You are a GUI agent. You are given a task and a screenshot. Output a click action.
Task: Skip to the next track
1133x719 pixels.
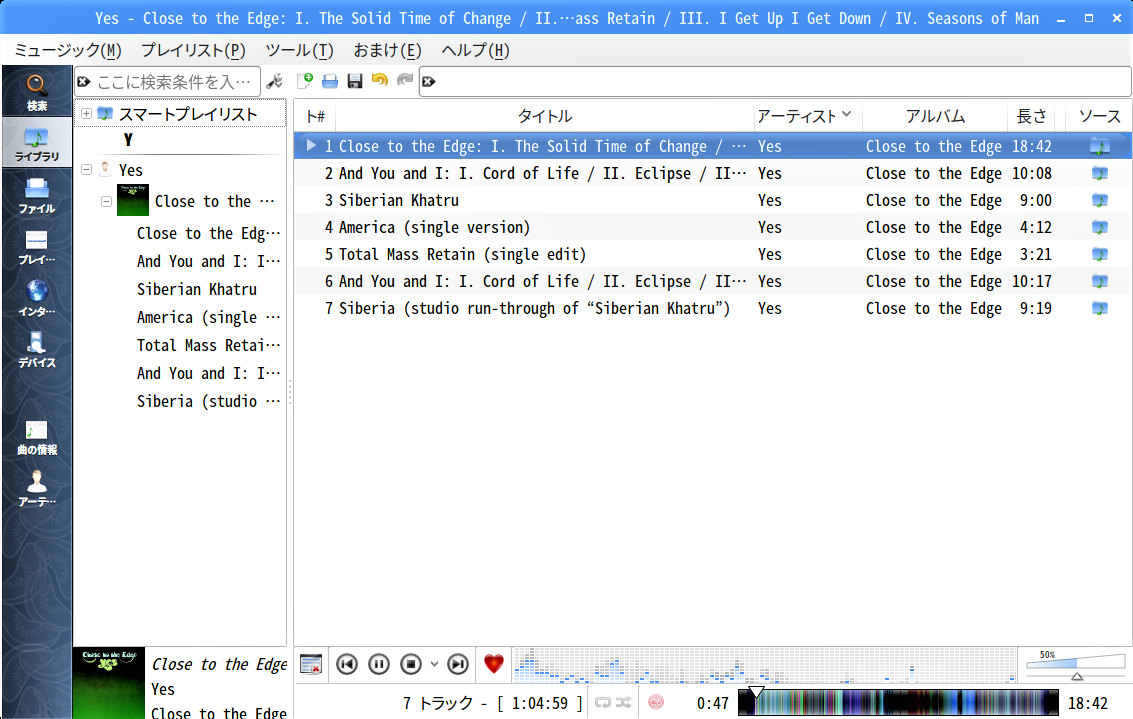(x=458, y=664)
